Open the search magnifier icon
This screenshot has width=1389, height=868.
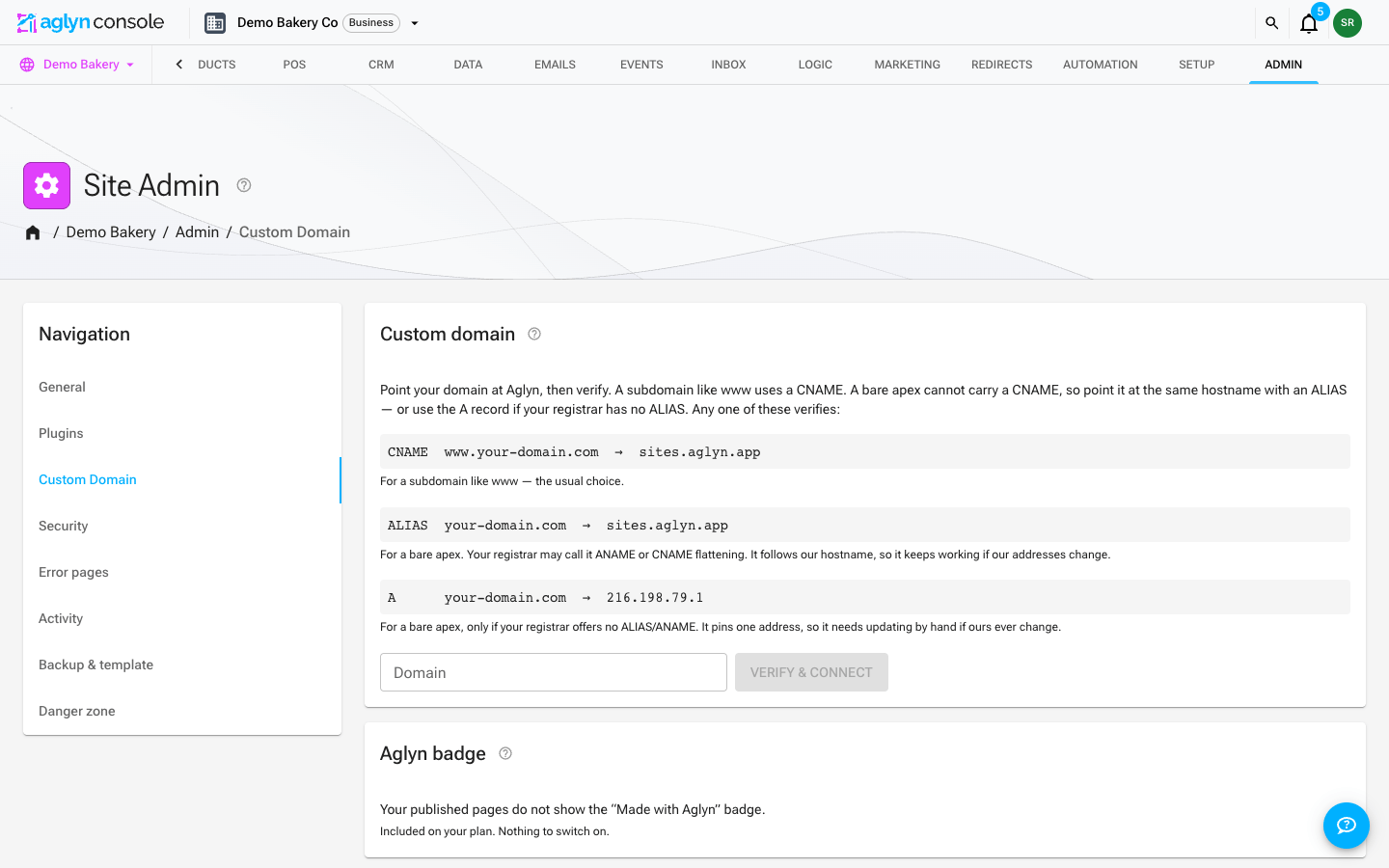[x=1271, y=23]
